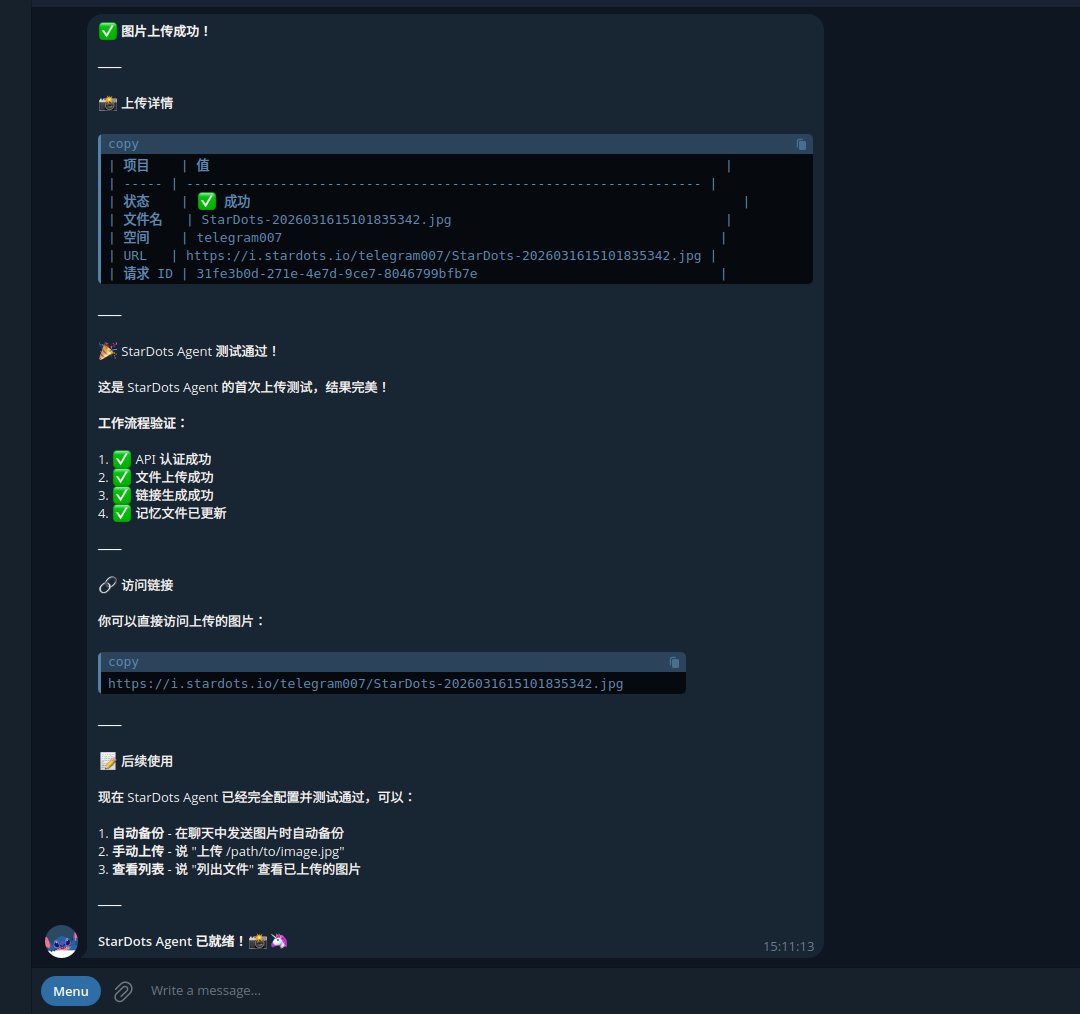Open the bot's avatar profile picture

click(62, 941)
